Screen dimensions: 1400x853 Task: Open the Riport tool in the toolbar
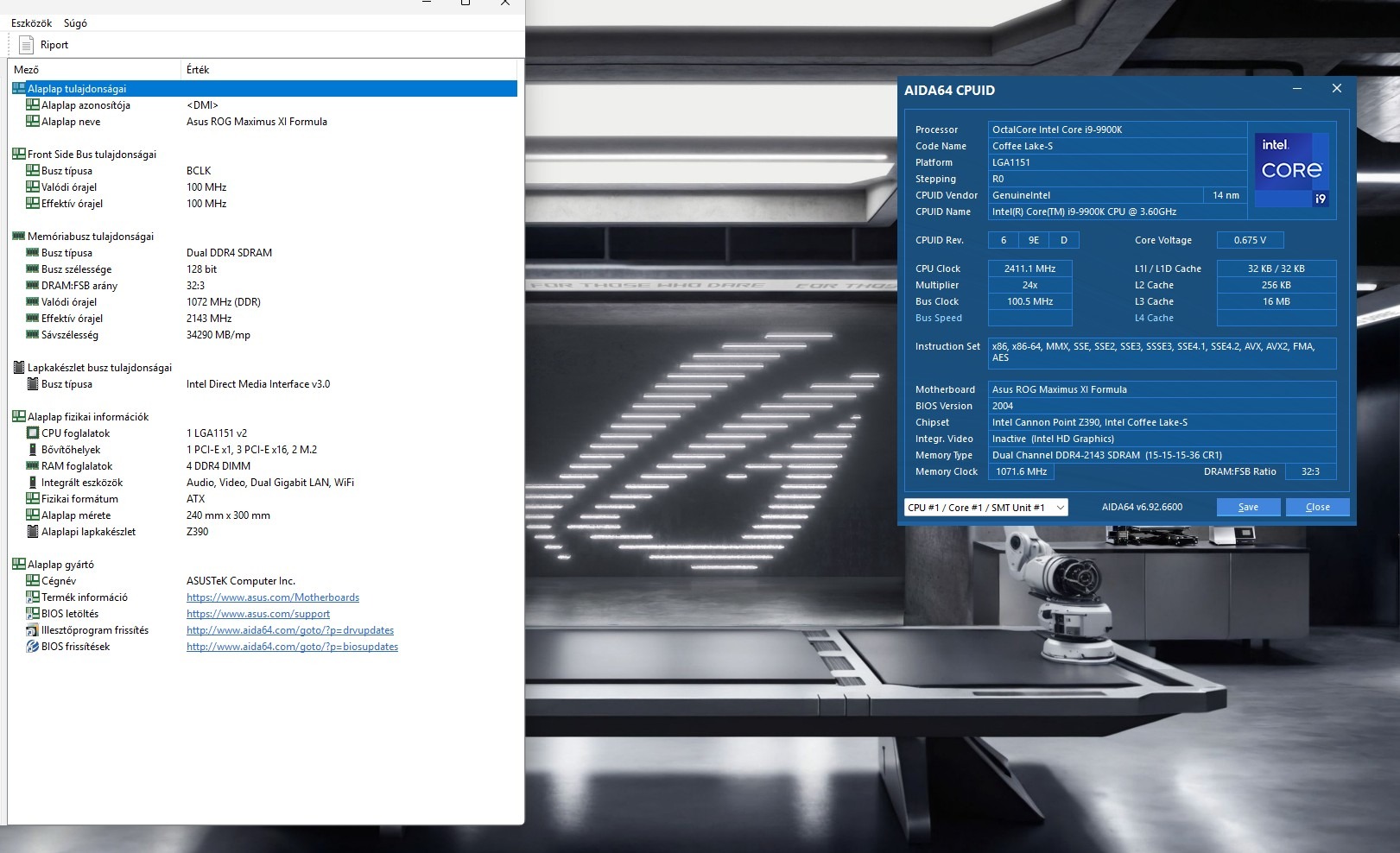coord(42,45)
